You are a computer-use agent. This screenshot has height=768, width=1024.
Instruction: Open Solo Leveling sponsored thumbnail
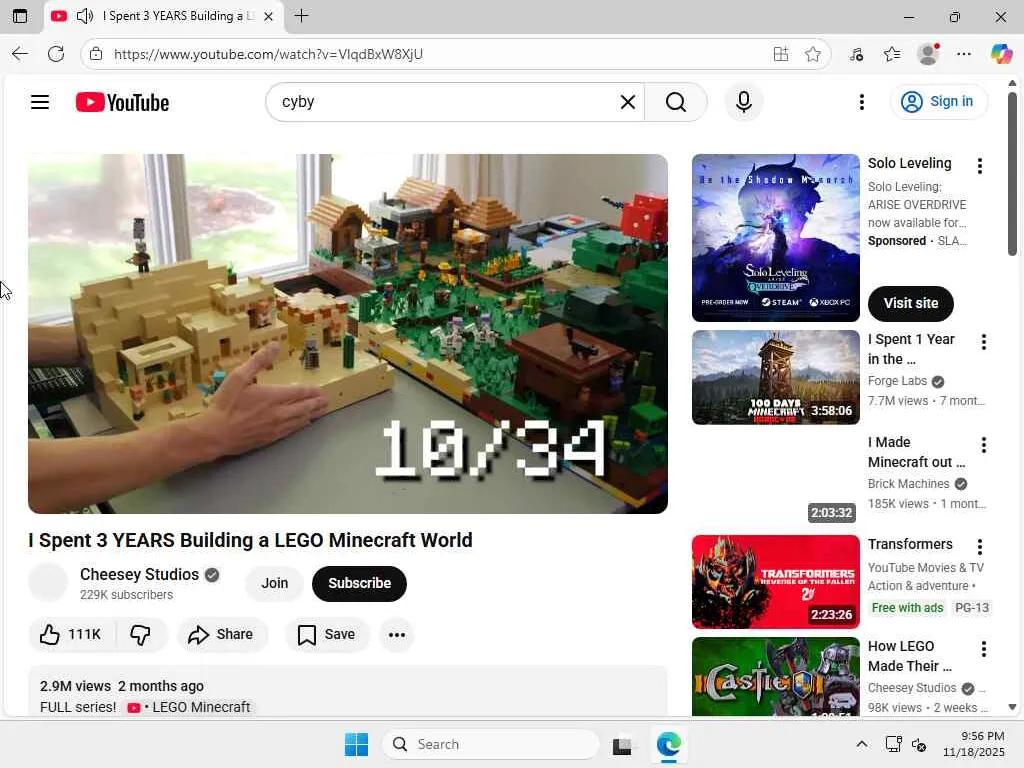pos(776,238)
